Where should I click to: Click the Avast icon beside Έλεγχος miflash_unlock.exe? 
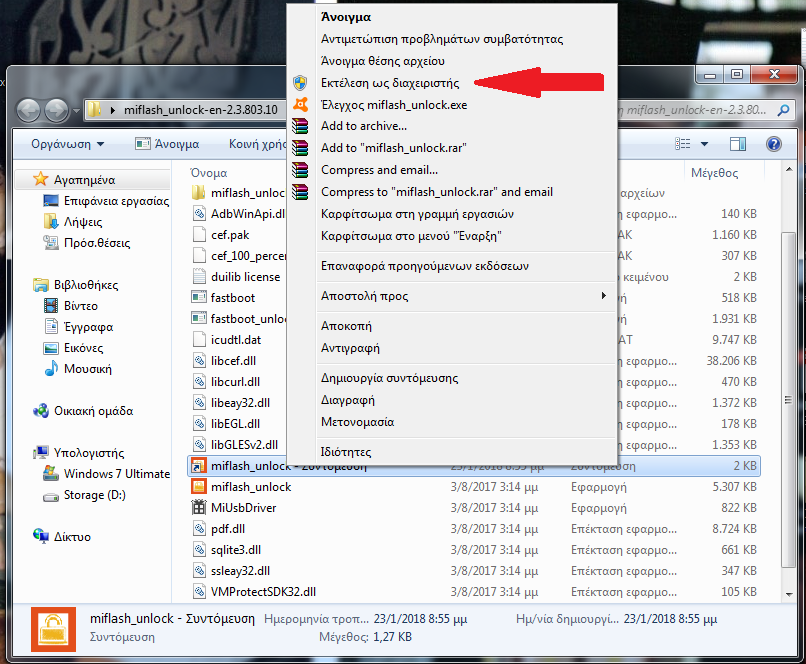(300, 104)
